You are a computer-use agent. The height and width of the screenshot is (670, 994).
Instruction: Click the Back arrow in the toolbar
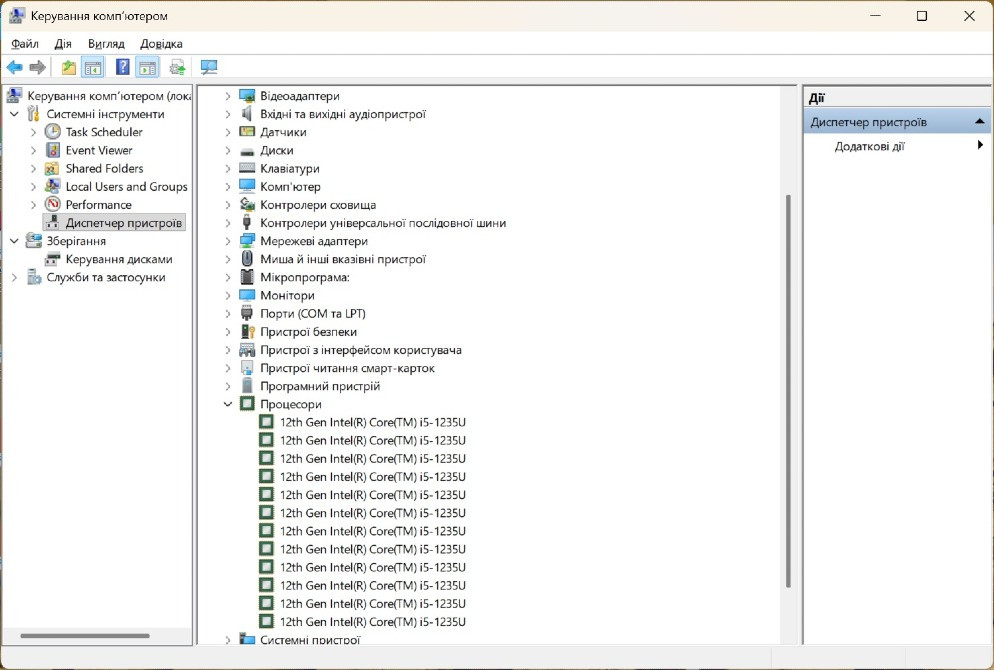(x=14, y=67)
